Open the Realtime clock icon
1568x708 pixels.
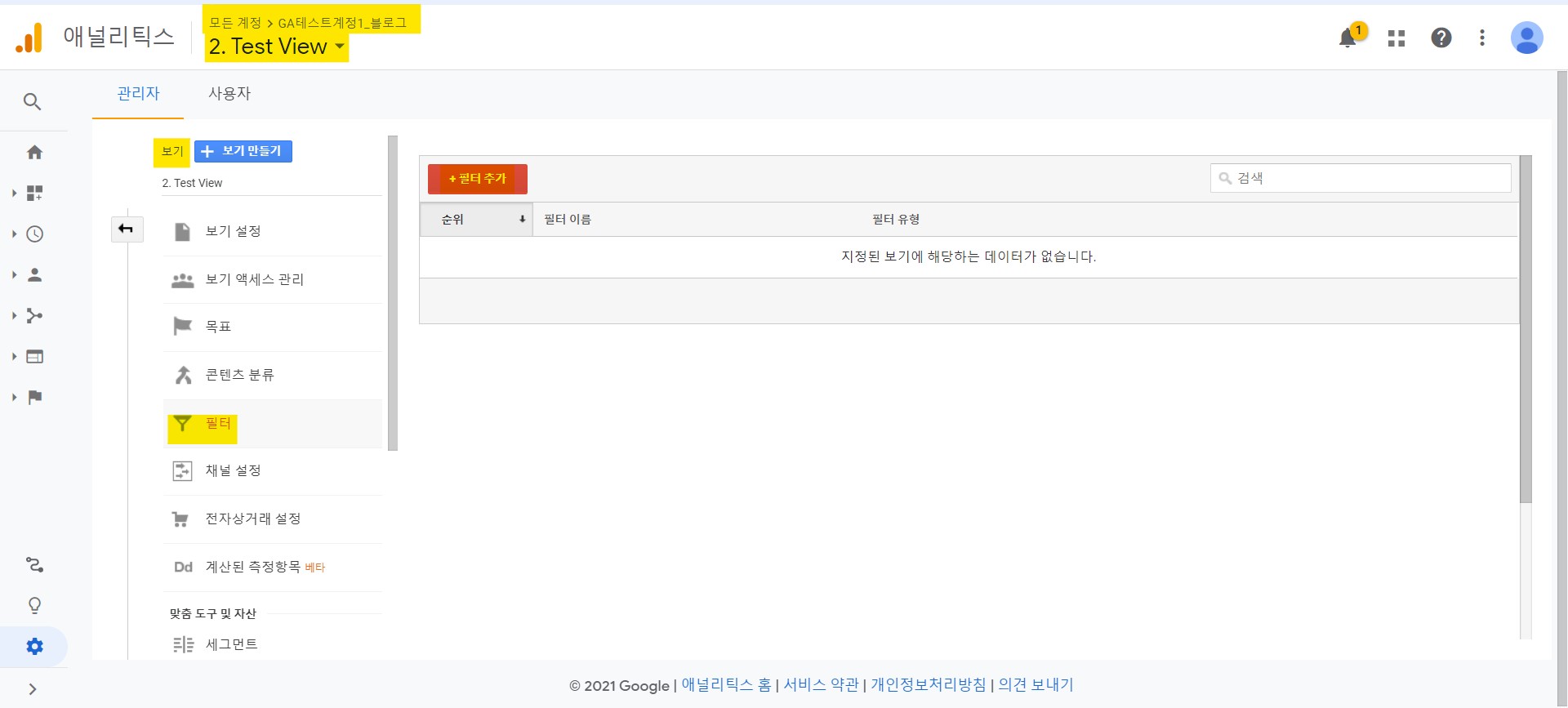pos(34,234)
